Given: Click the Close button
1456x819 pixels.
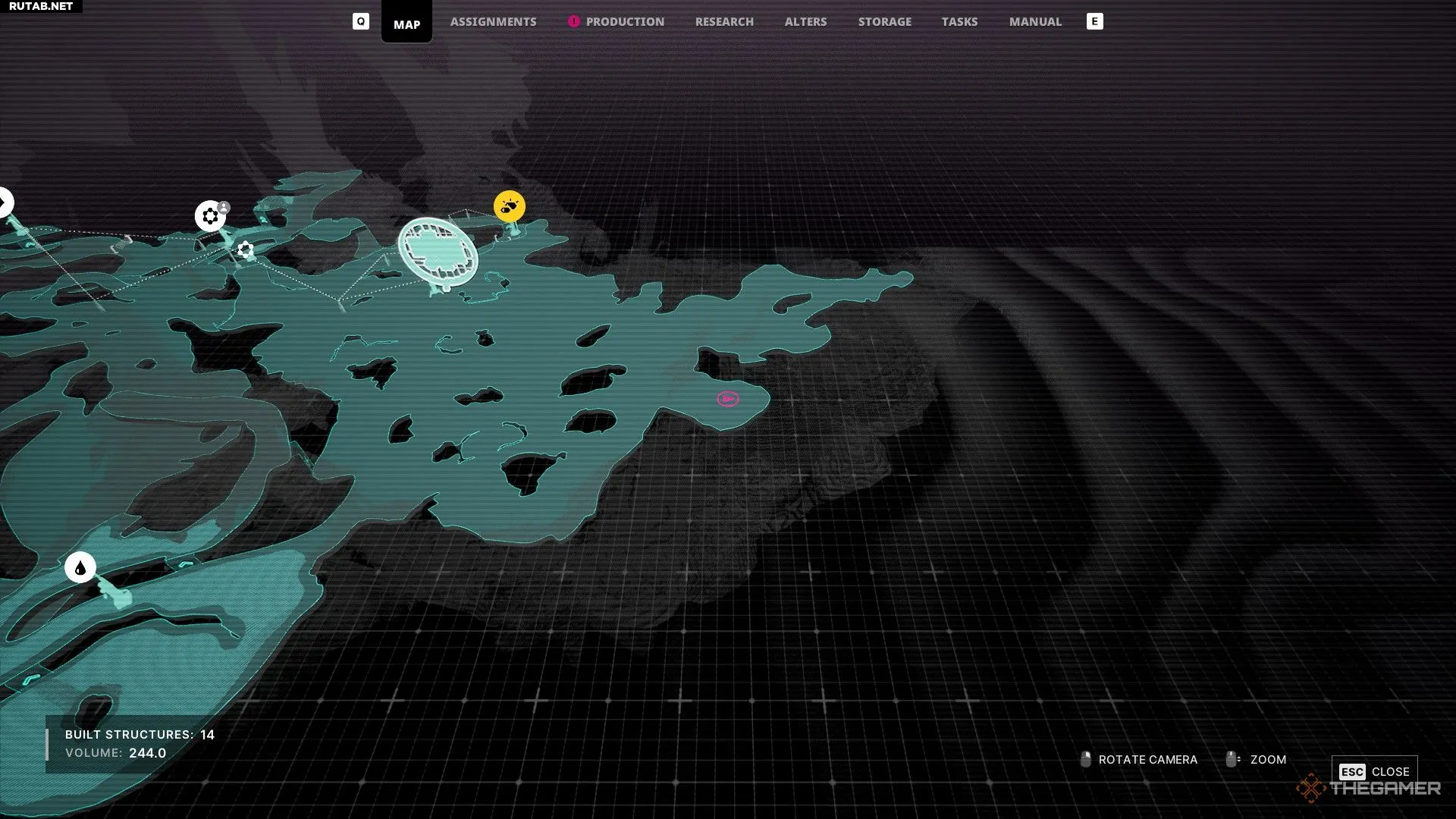Looking at the screenshot, I should 1374,772.
